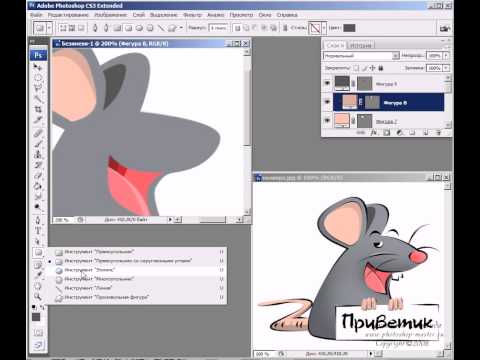Switch to Quick Mask mode

tap(38, 332)
